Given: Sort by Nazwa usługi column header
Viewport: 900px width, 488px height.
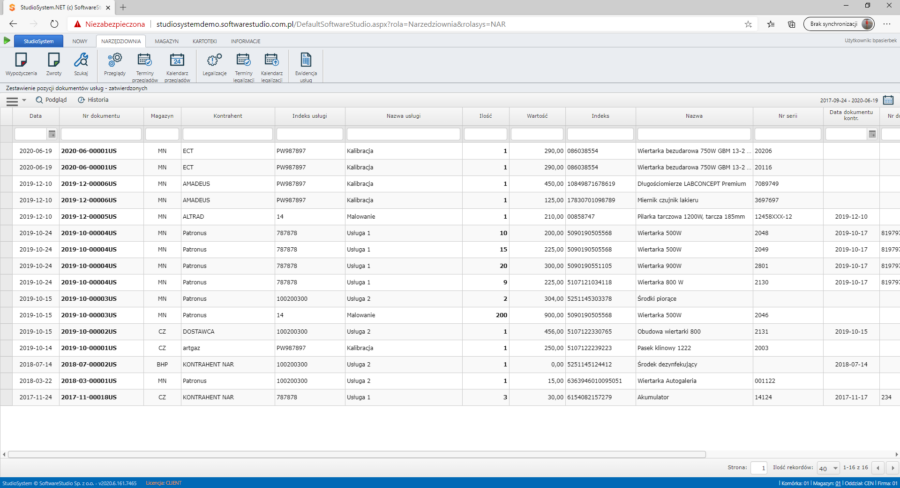Looking at the screenshot, I should click(404, 116).
